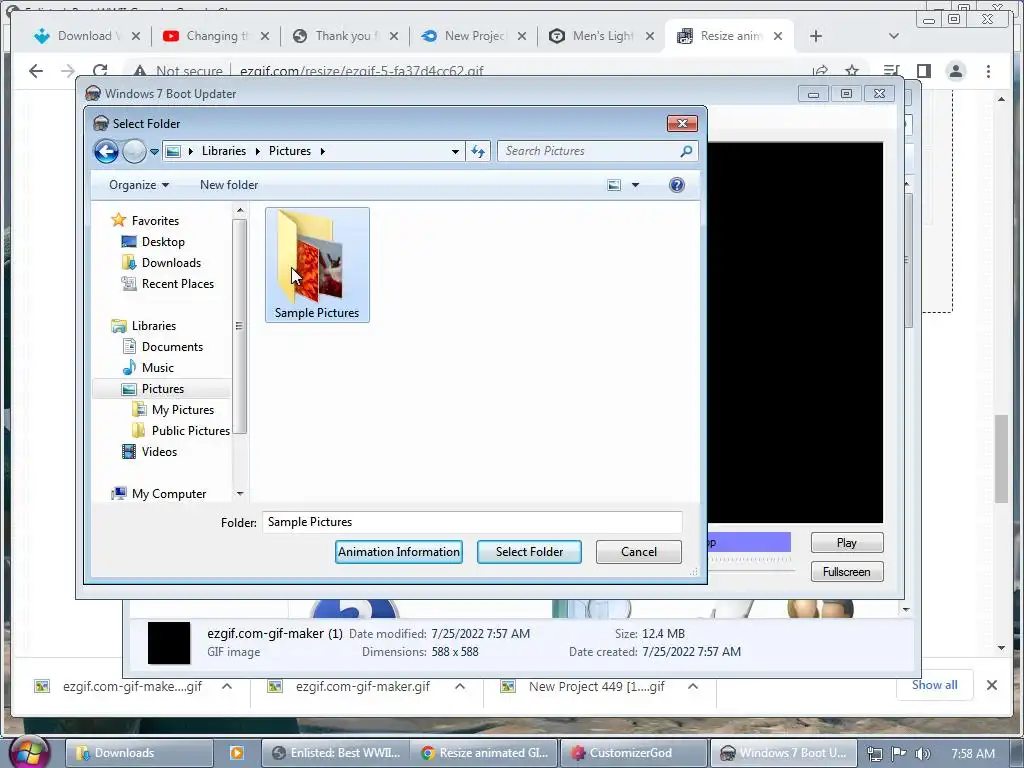The image size is (1024, 768).
Task: Open Chrome profile icon
Action: (x=955, y=71)
